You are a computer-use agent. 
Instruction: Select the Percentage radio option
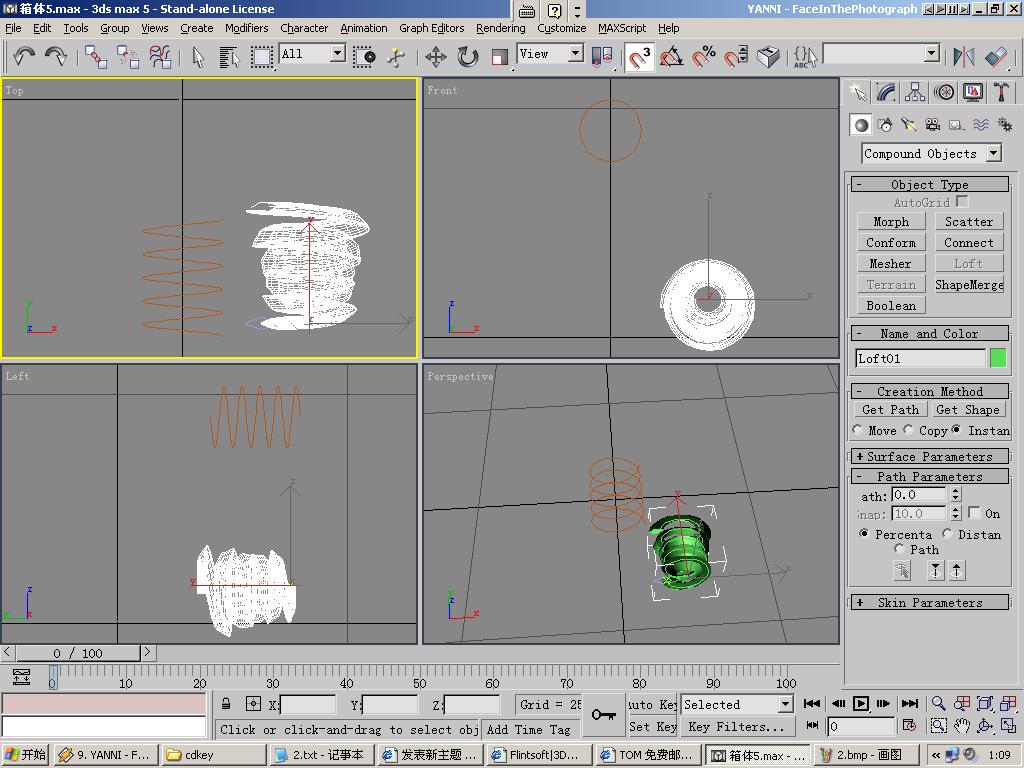click(x=864, y=534)
